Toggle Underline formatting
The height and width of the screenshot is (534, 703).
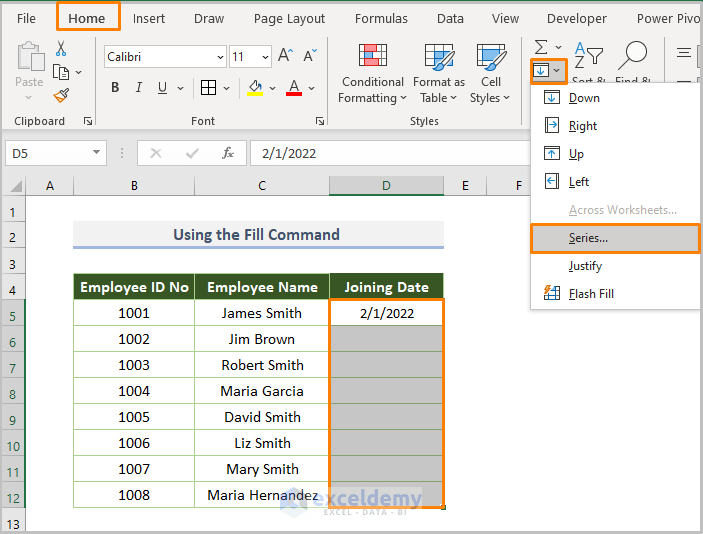162,87
